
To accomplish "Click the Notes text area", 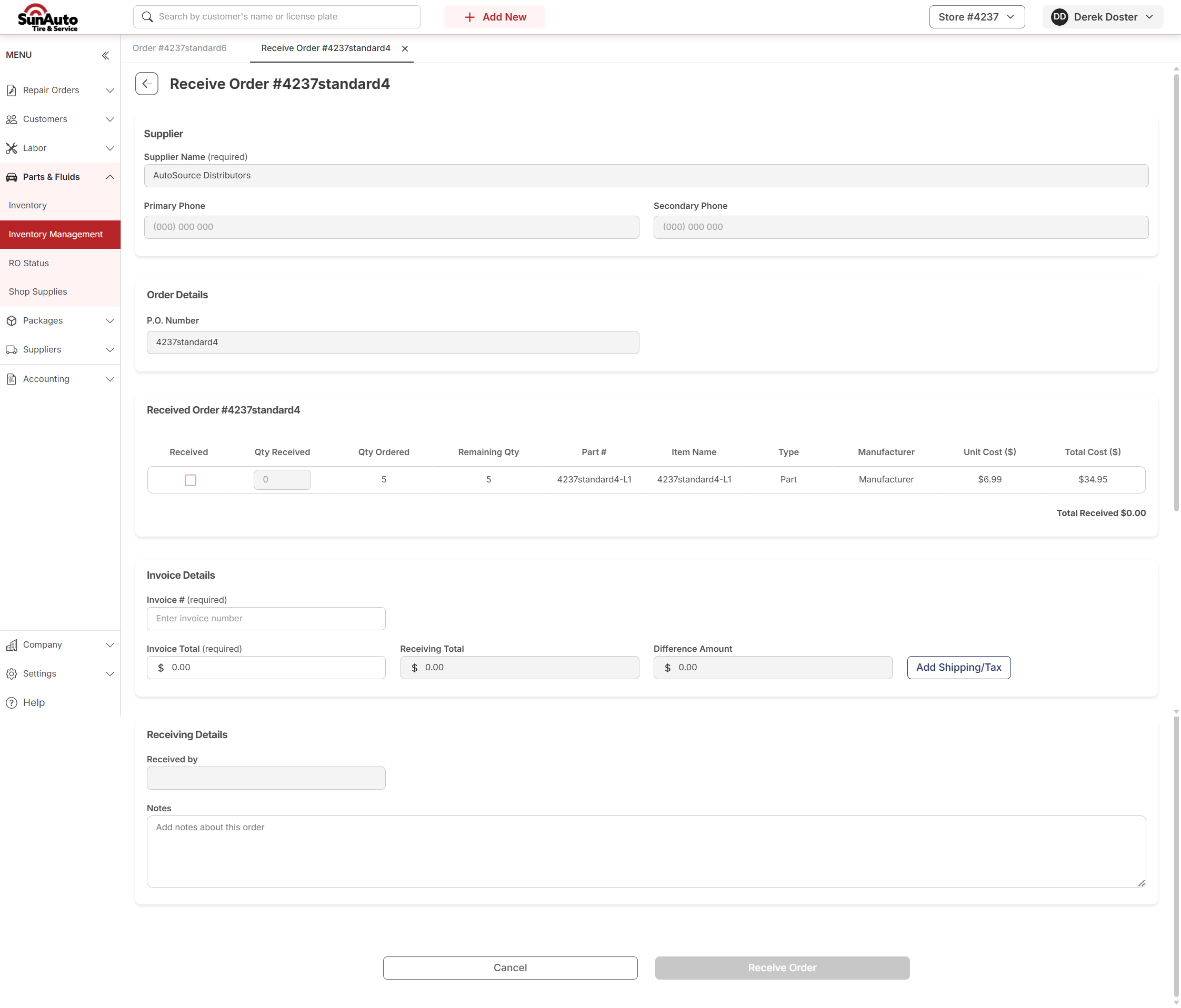I will tap(646, 851).
